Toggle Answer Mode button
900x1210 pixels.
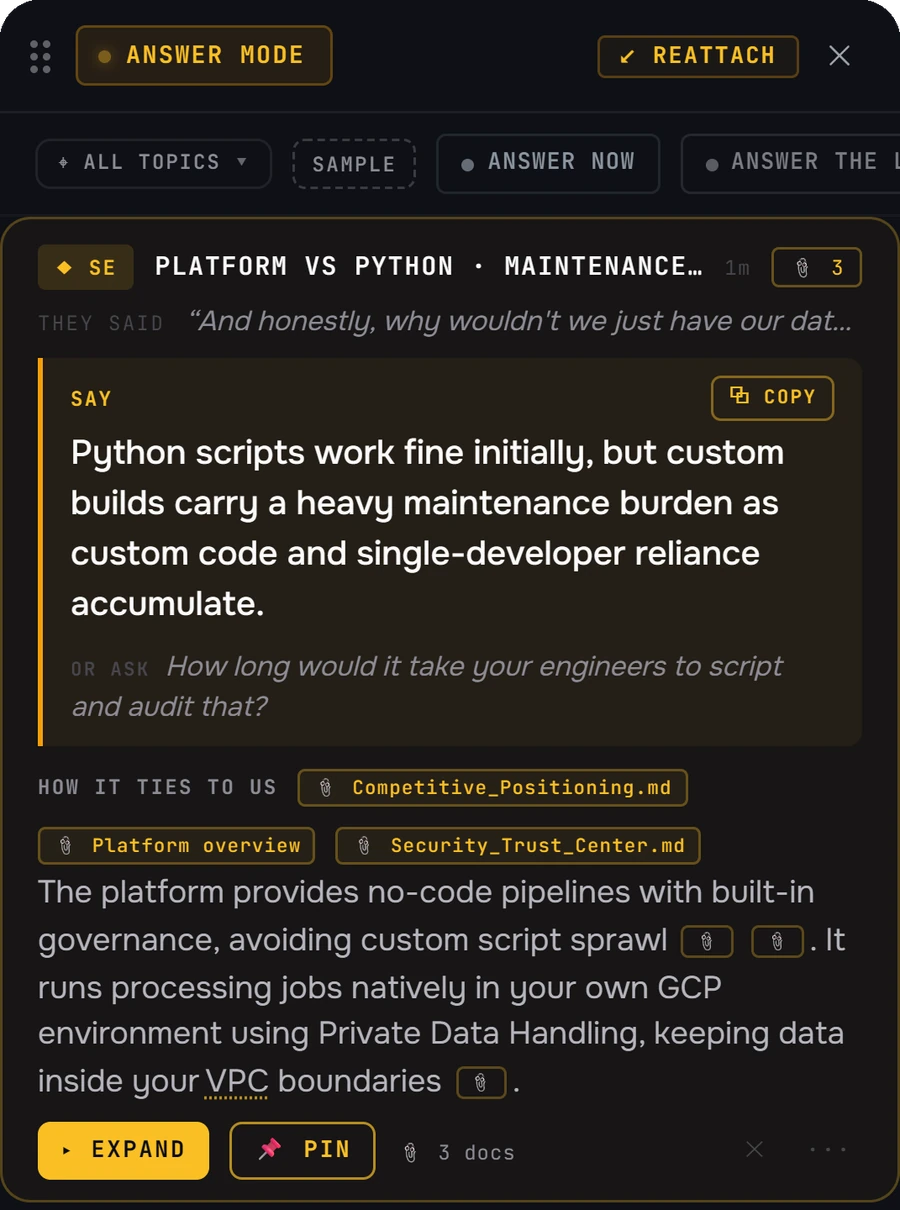pos(204,55)
